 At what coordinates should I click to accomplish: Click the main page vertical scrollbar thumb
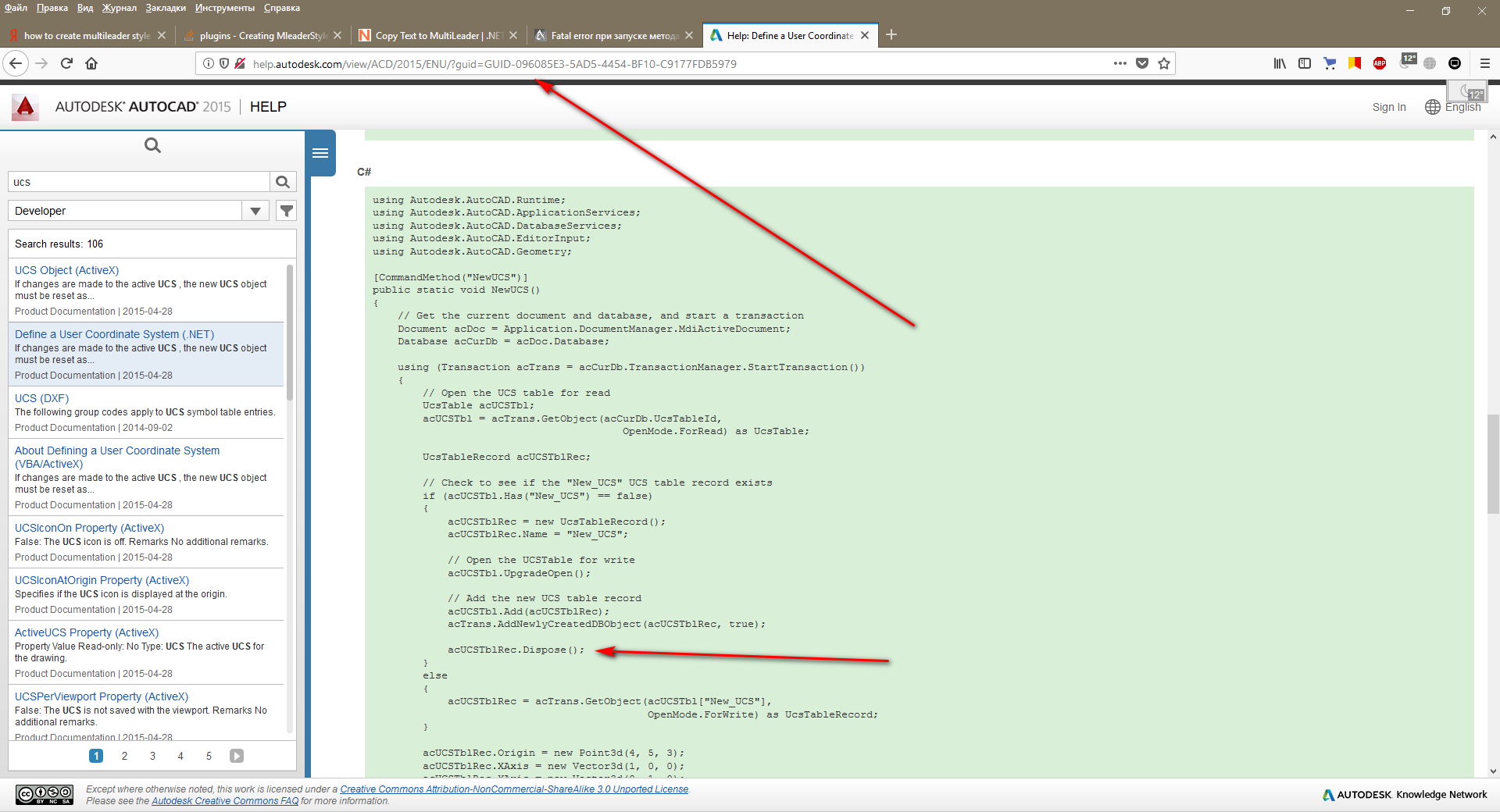[x=1493, y=465]
